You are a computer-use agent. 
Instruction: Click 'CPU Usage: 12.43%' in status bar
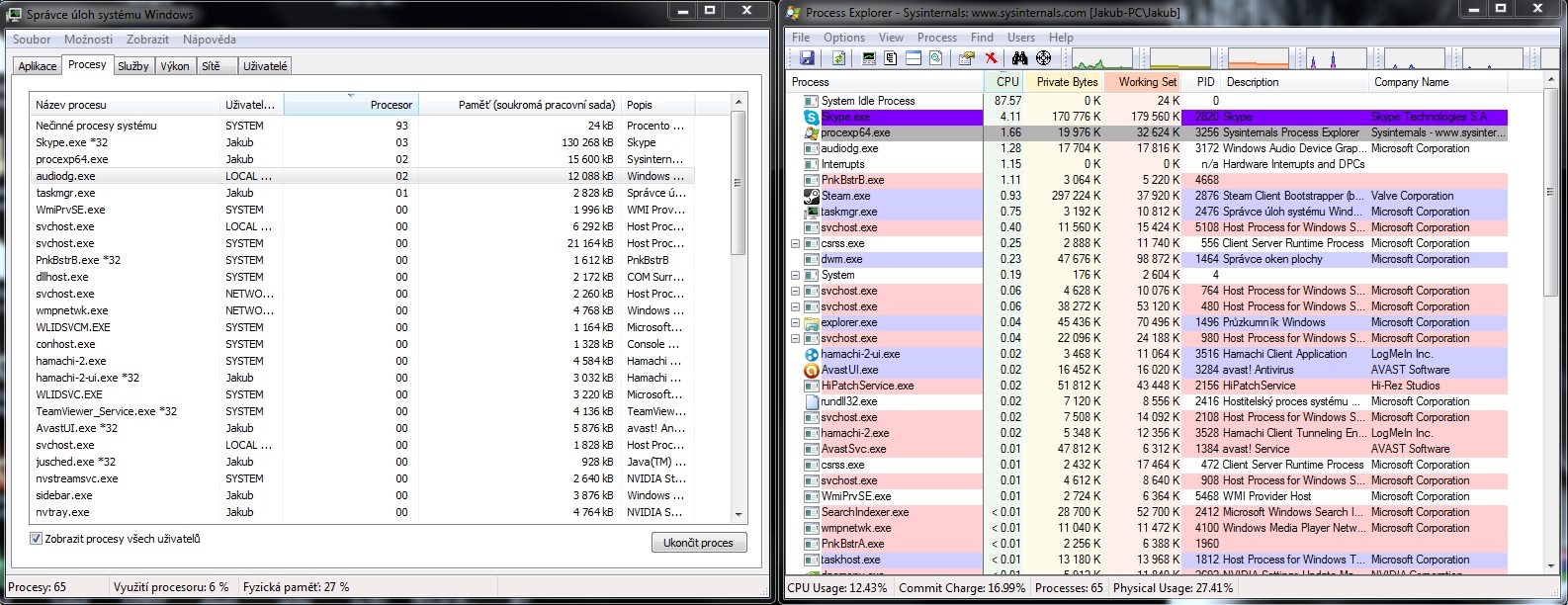(x=837, y=587)
